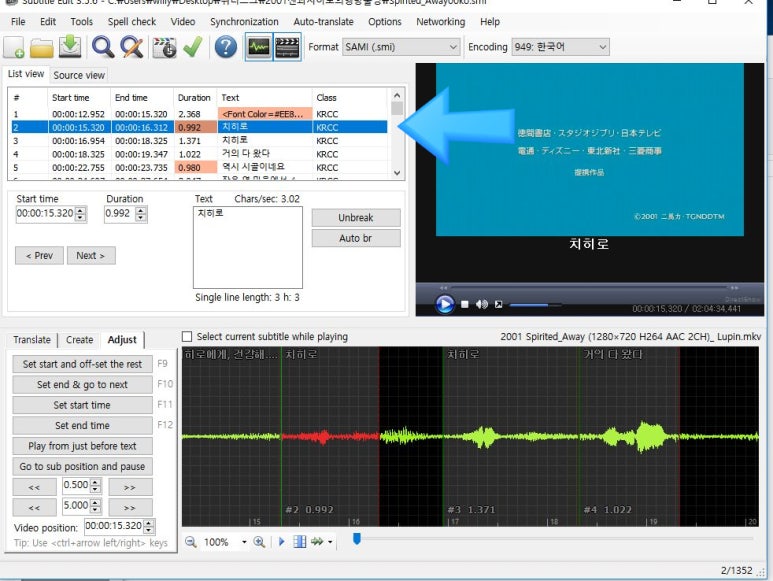Click Set start and off-set the rest
Viewport: 773px width, 581px height.
pyautogui.click(x=82, y=364)
